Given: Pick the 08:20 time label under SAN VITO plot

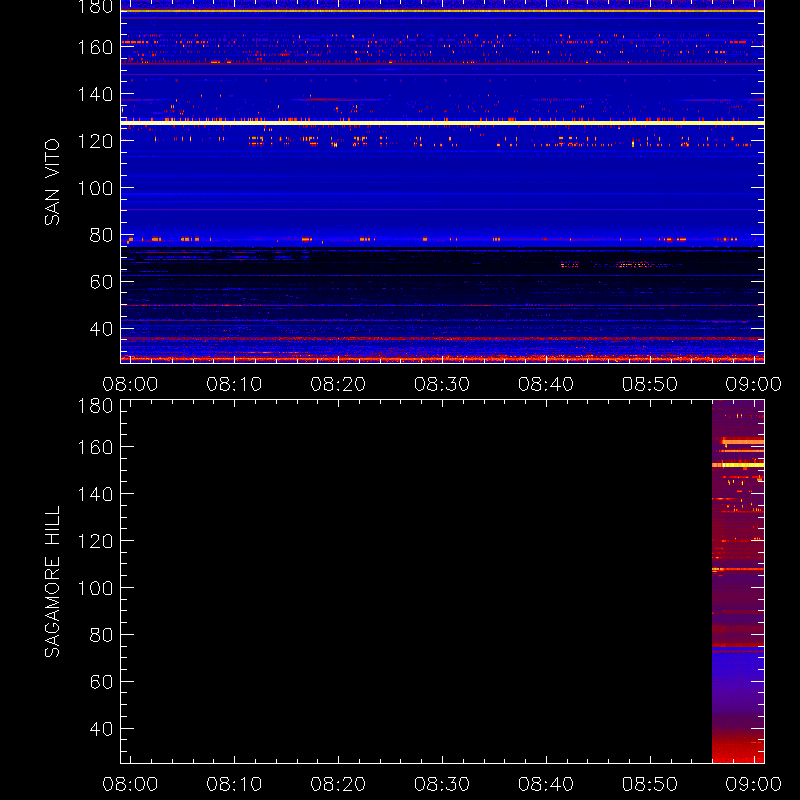Looking at the screenshot, I should (x=338, y=384).
